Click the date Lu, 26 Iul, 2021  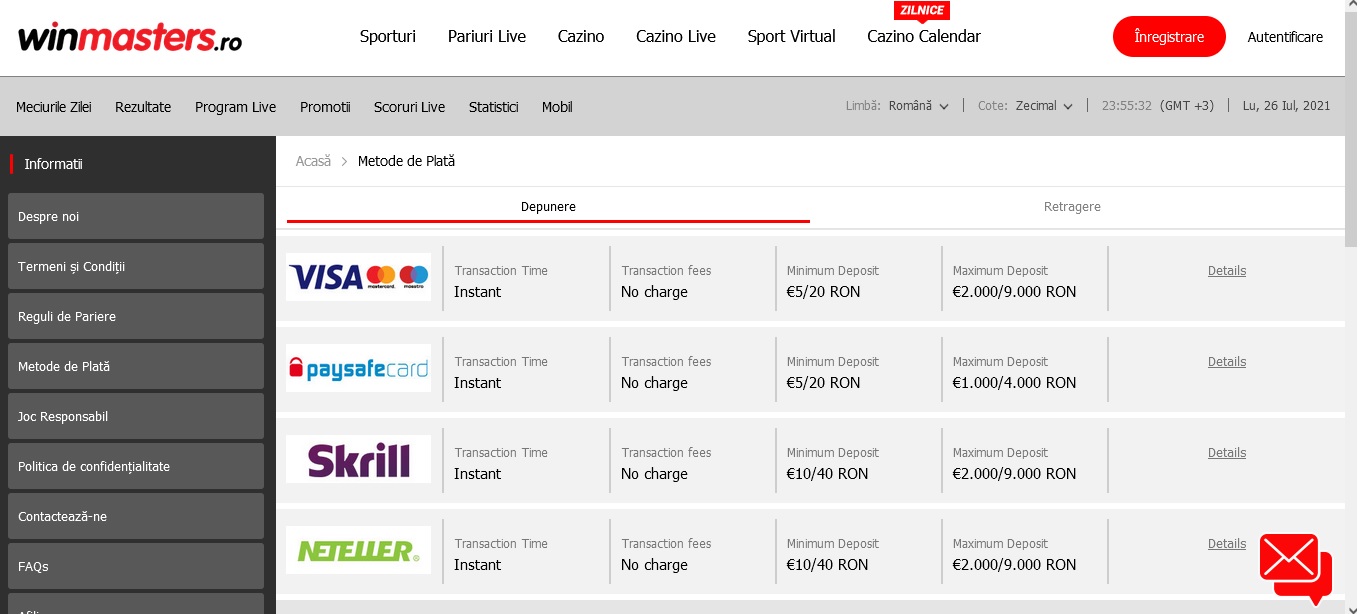[1286, 106]
